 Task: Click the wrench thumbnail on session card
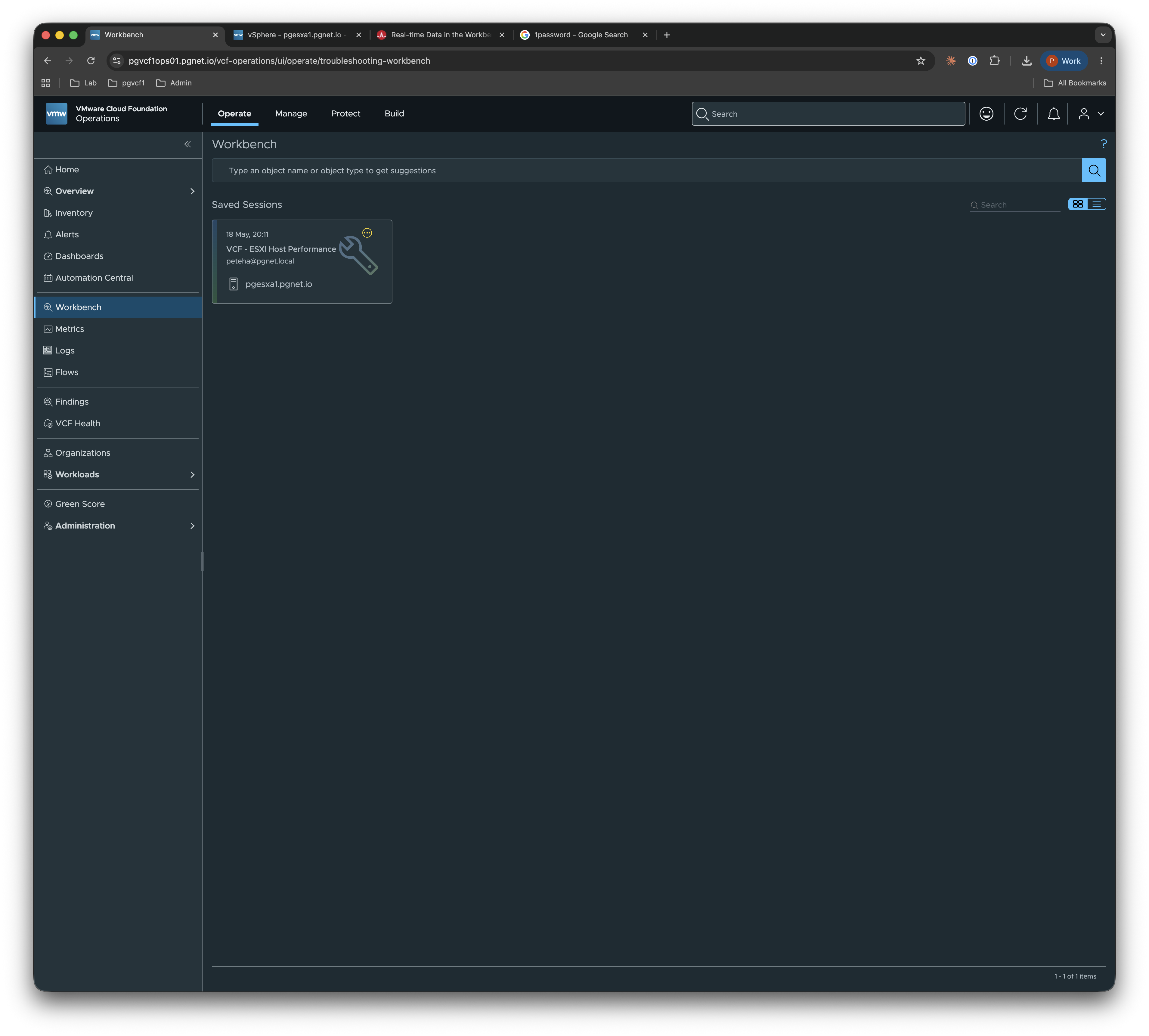pos(359,256)
